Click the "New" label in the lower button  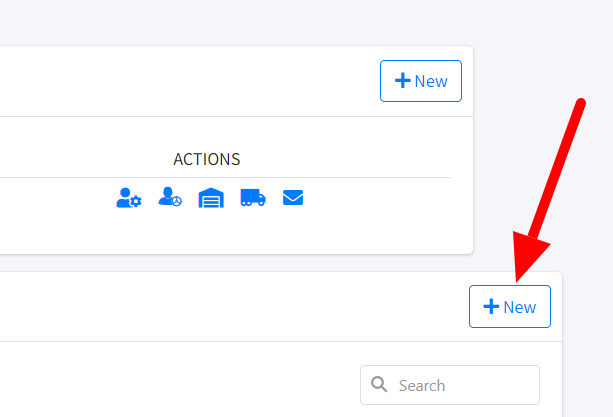click(x=520, y=307)
